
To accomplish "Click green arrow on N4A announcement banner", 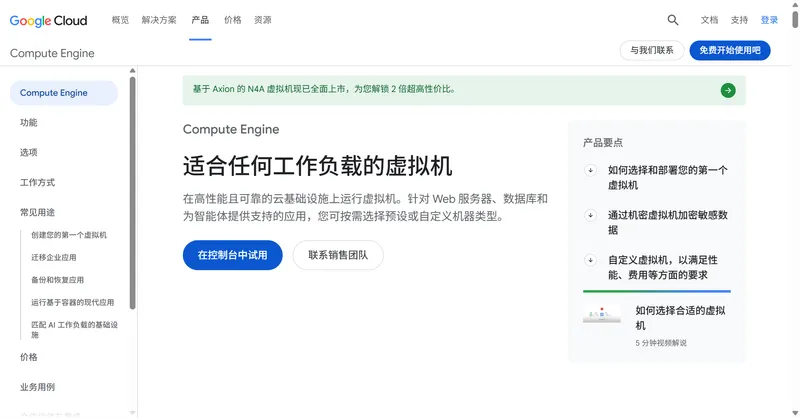I will coord(728,90).
